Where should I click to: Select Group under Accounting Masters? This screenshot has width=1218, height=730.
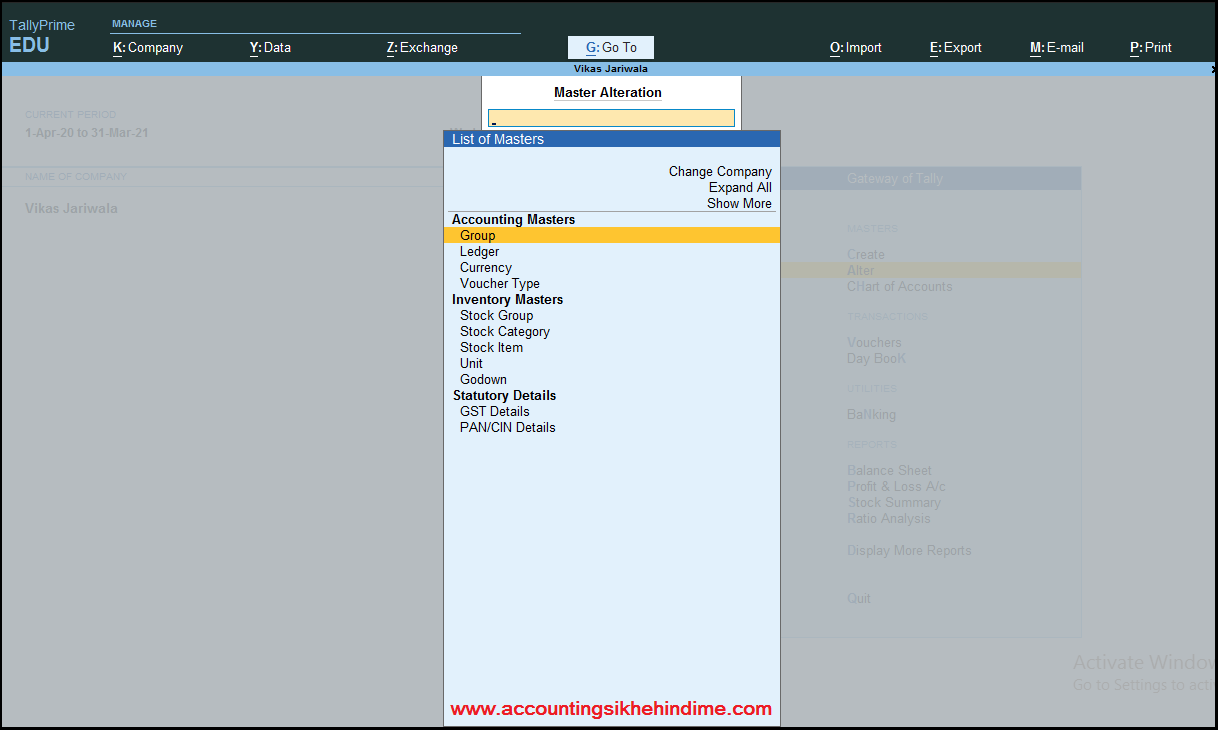[x=611, y=235]
